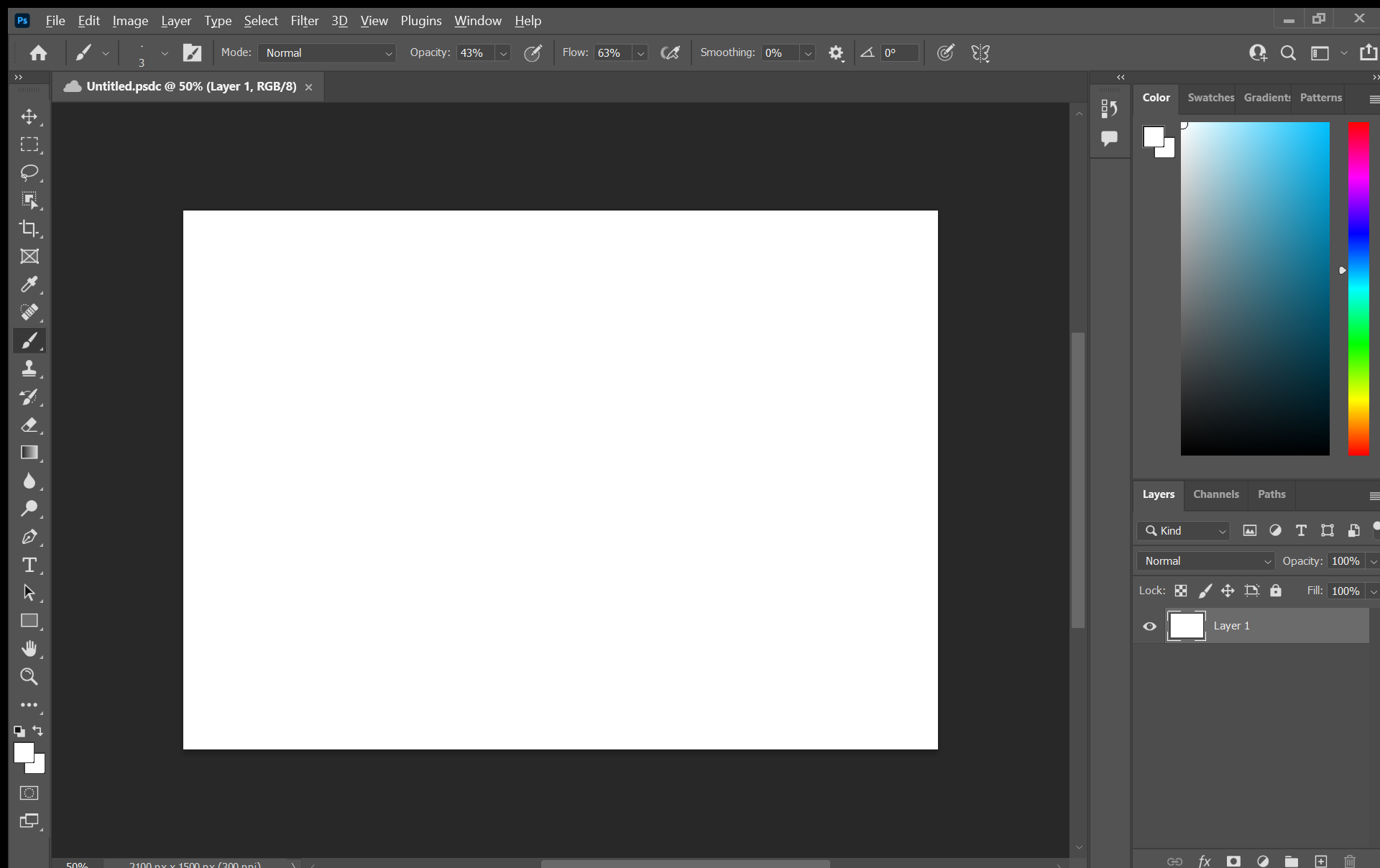This screenshot has width=1380, height=868.
Task: Select the Eyedropper tool
Action: [x=29, y=285]
